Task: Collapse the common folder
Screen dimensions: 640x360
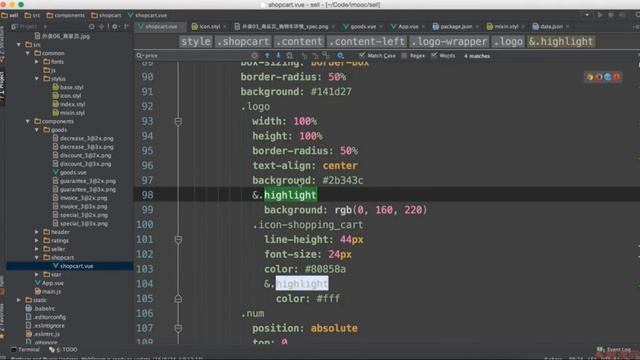Action: click(x=28, y=53)
